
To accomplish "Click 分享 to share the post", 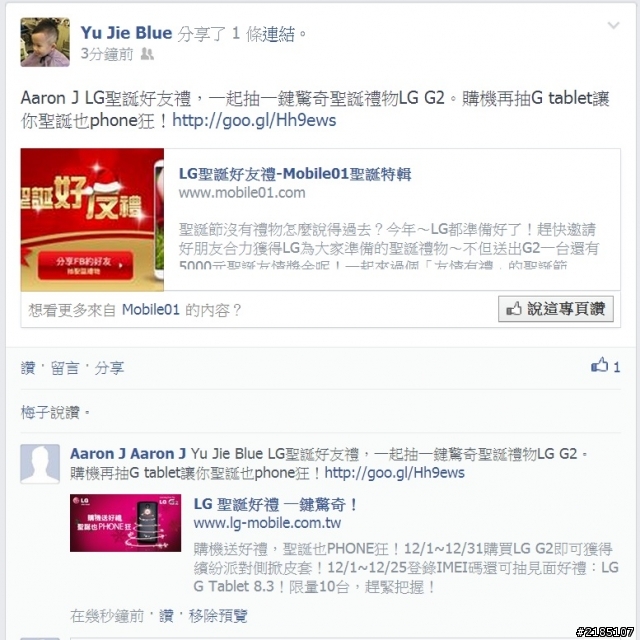I will point(109,368).
